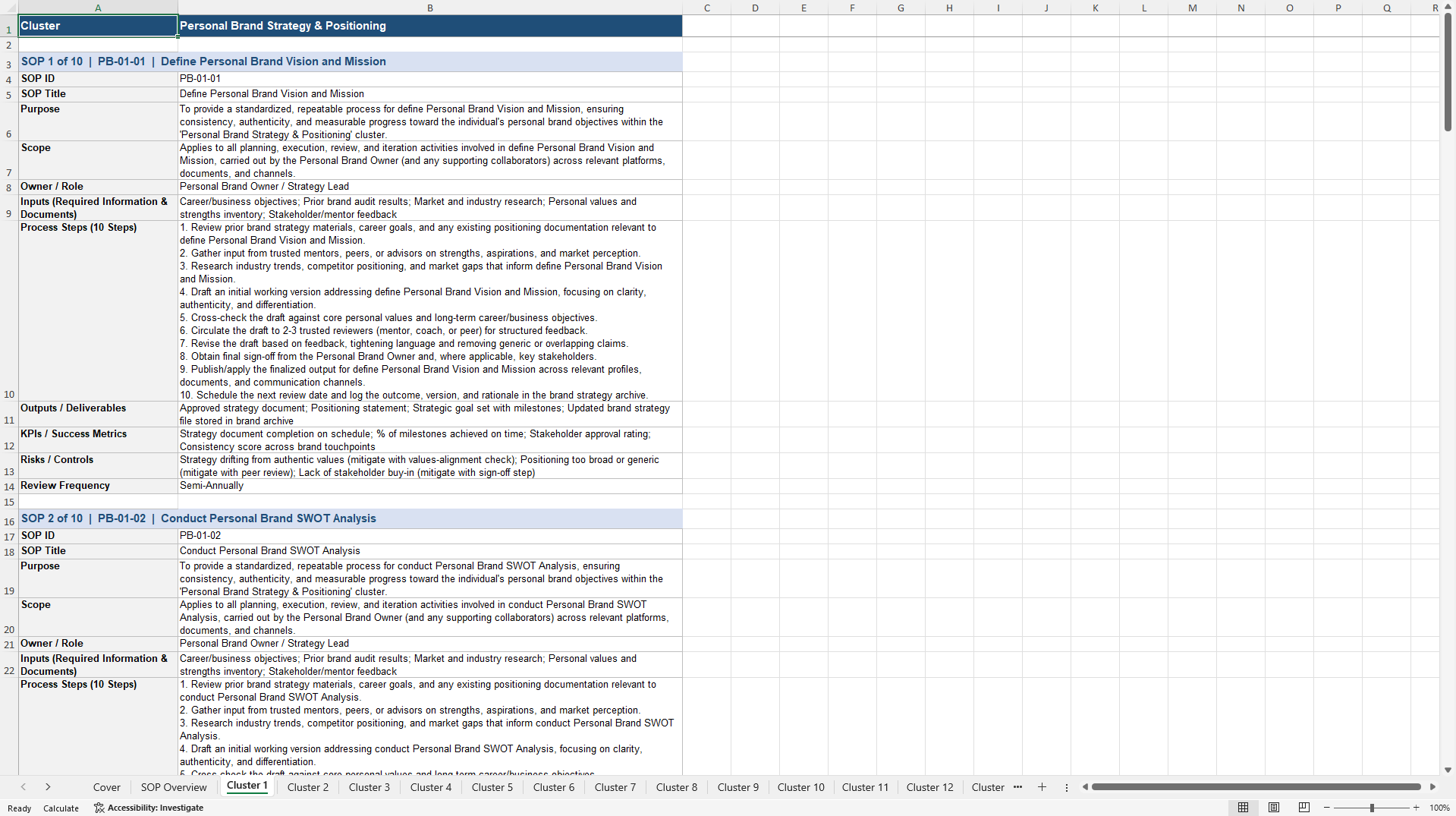Image resolution: width=1456 pixels, height=816 pixels.
Task: Switch to Cluster 5 sheet tab
Action: (492, 787)
